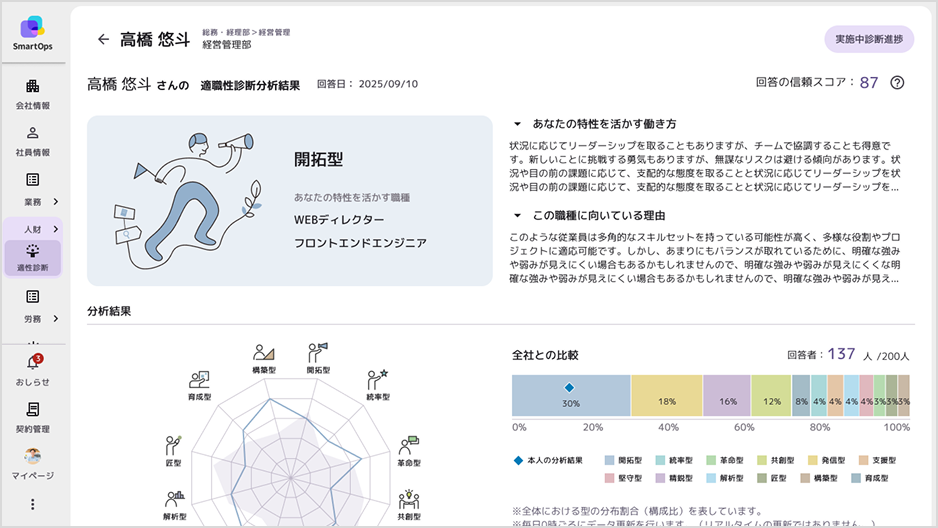Click the 16% purple bar segment
The width and height of the screenshot is (938, 528).
tap(727, 395)
